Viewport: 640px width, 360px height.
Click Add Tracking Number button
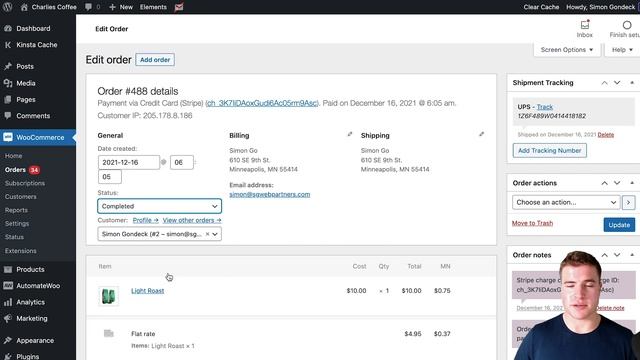[x=549, y=151]
